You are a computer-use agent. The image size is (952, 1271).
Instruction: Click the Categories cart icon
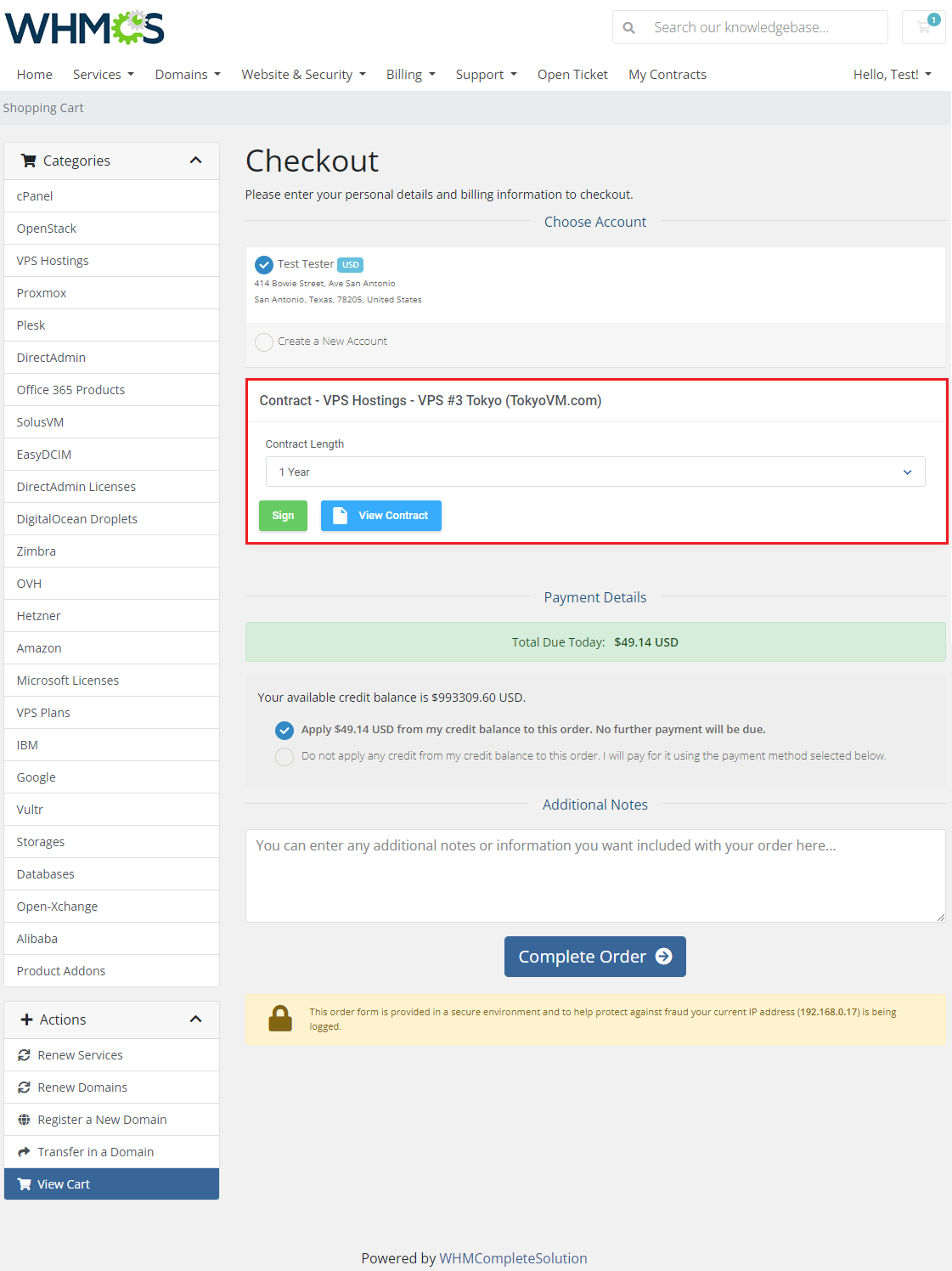coord(29,161)
